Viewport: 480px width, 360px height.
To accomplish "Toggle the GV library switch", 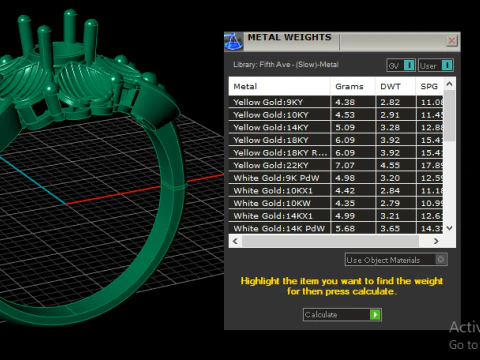I will (401, 65).
